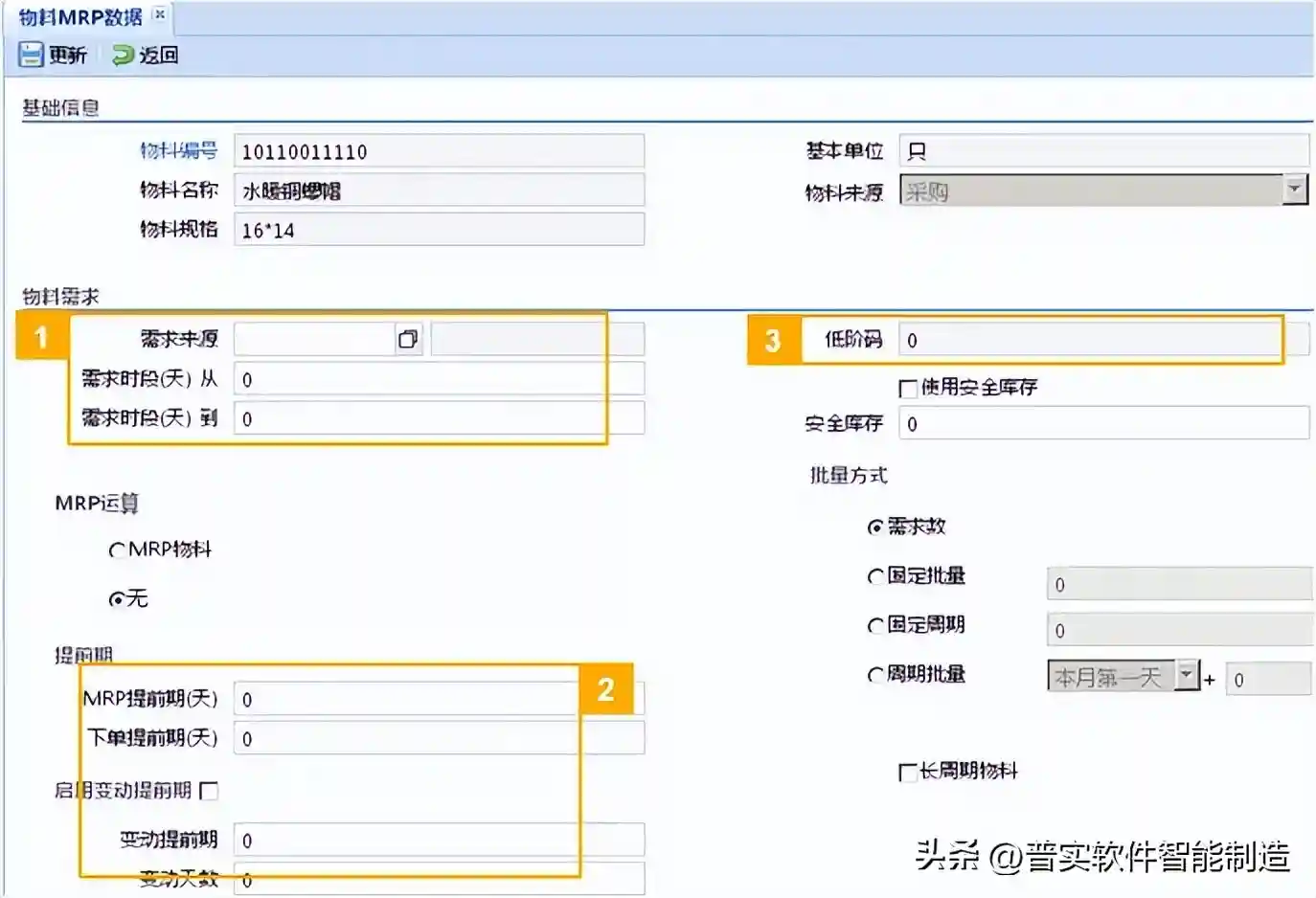Enable the 使用安全库存 checkbox
This screenshot has height=898, width=1316.
pyautogui.click(x=908, y=388)
